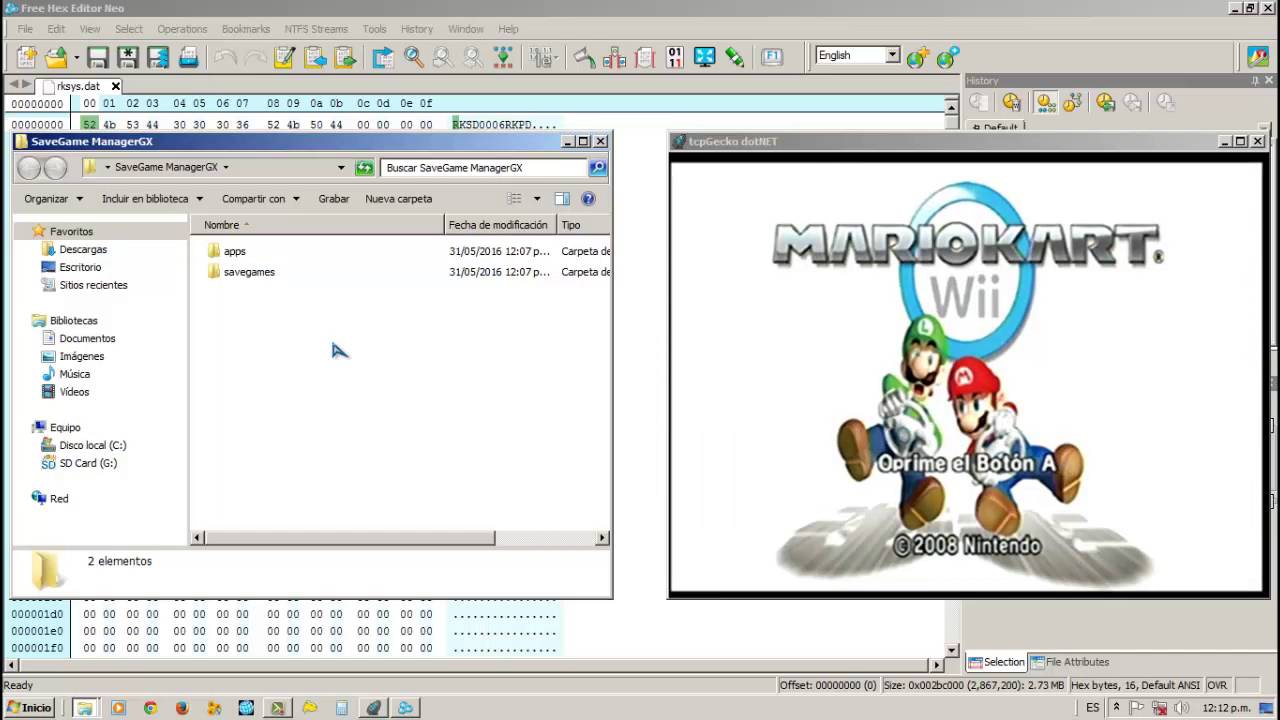
Task: Click the pattern structure icon beside search icons
Action: coord(503,57)
